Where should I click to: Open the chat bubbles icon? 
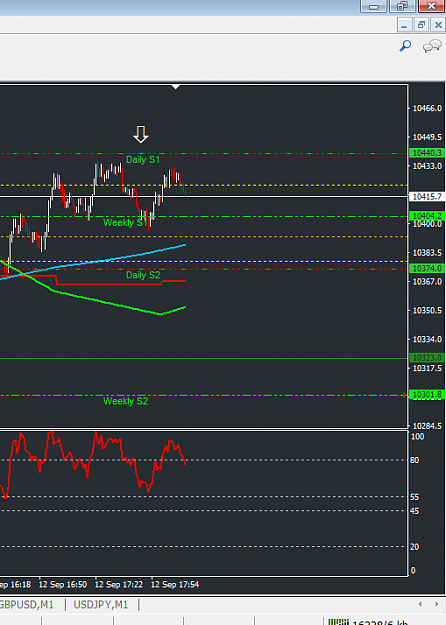[432, 46]
